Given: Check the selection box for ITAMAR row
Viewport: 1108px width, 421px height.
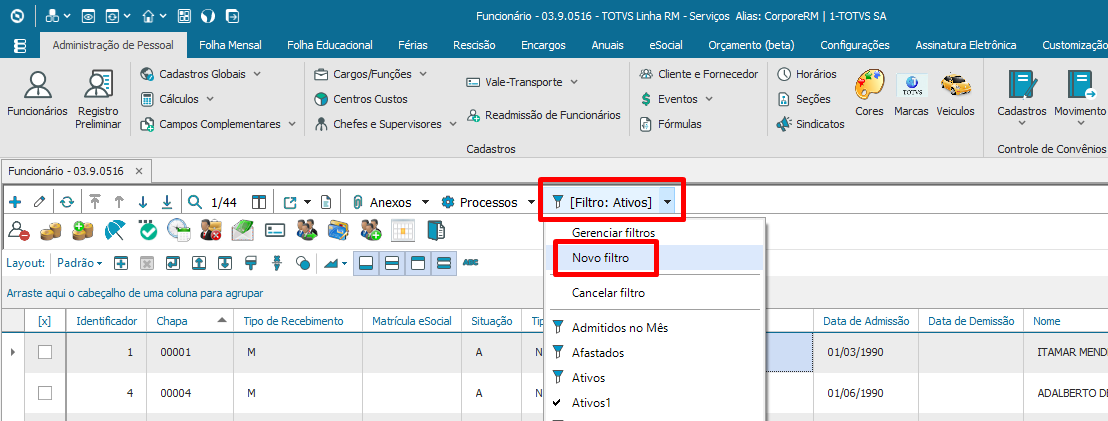Looking at the screenshot, I should click(45, 352).
